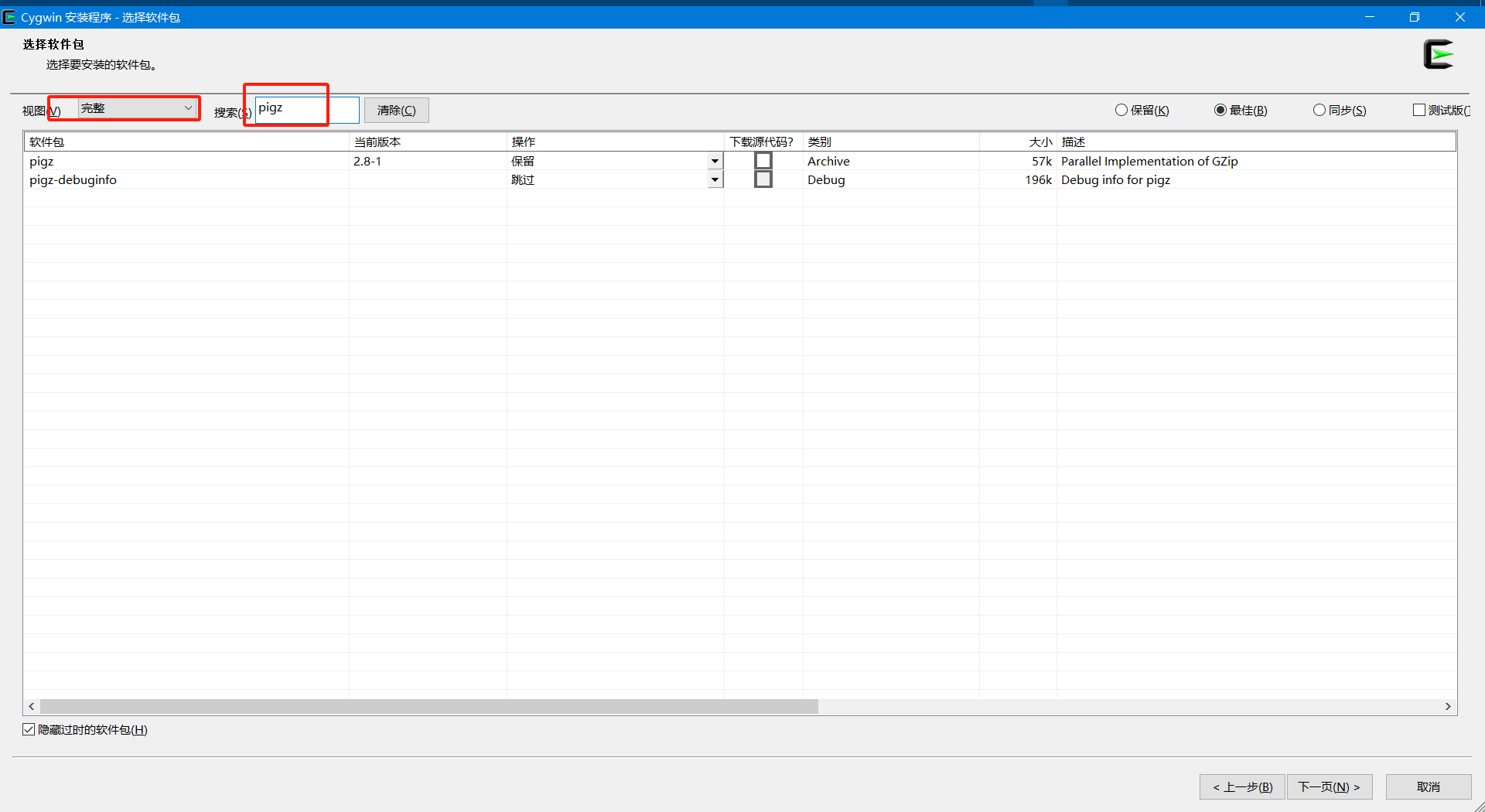Click the 搜索 search field containing pigz
This screenshot has height=812, width=1485.
point(307,109)
